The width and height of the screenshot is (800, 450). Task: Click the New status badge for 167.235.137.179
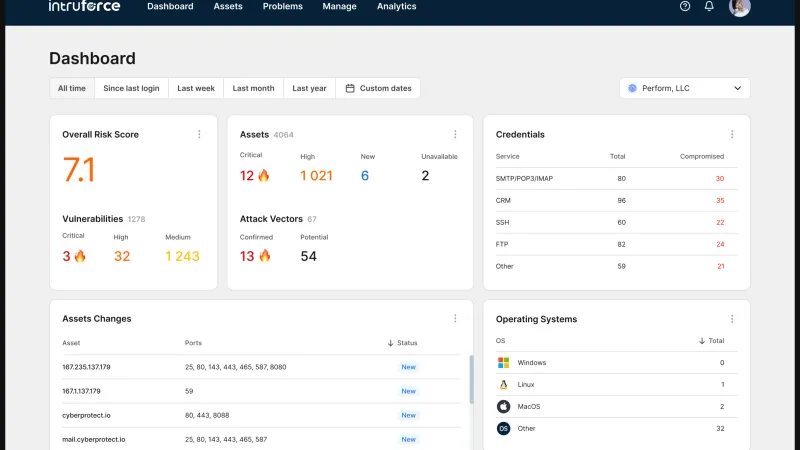tap(409, 367)
